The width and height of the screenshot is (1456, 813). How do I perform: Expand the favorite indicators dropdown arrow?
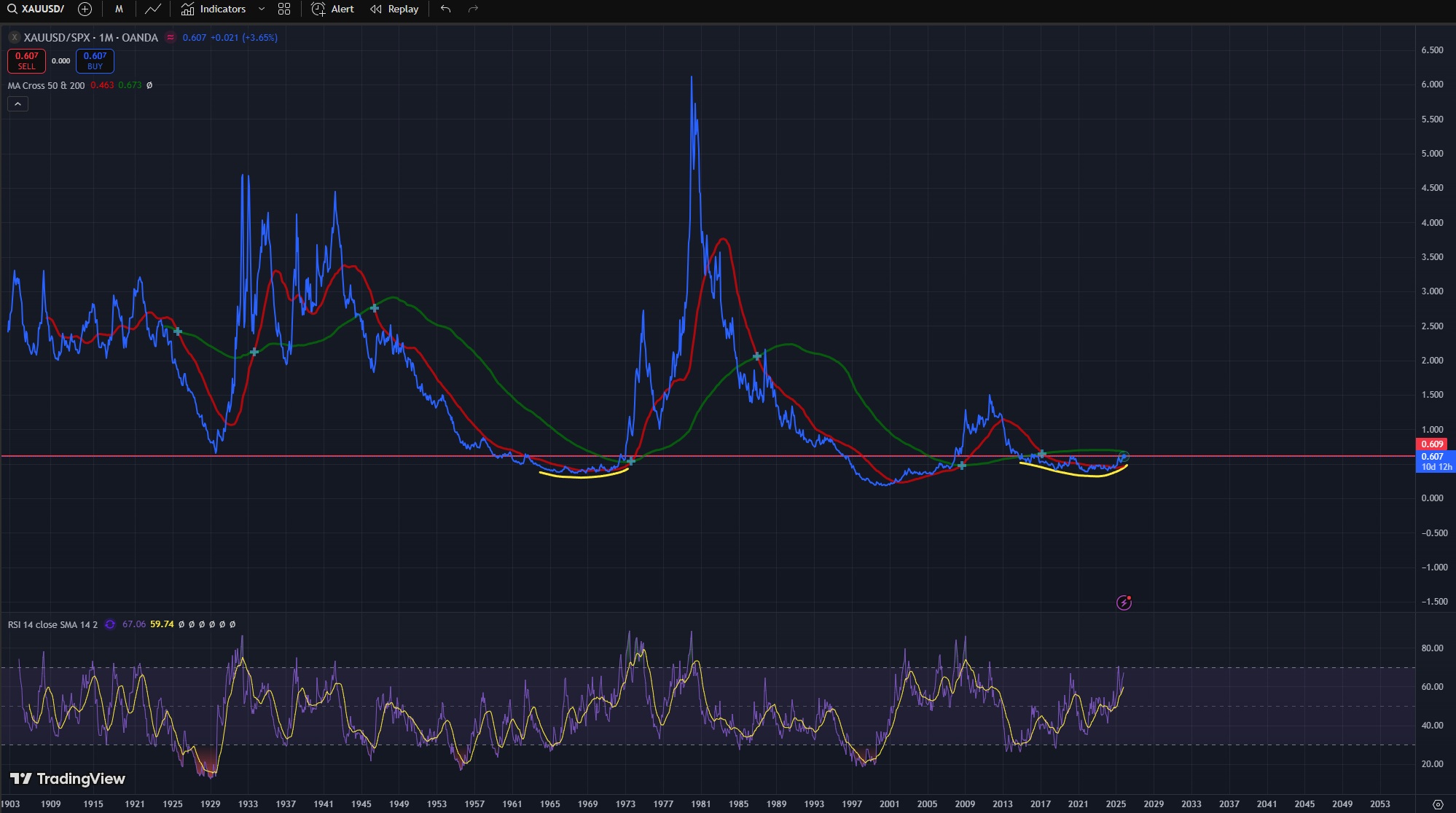[x=262, y=9]
